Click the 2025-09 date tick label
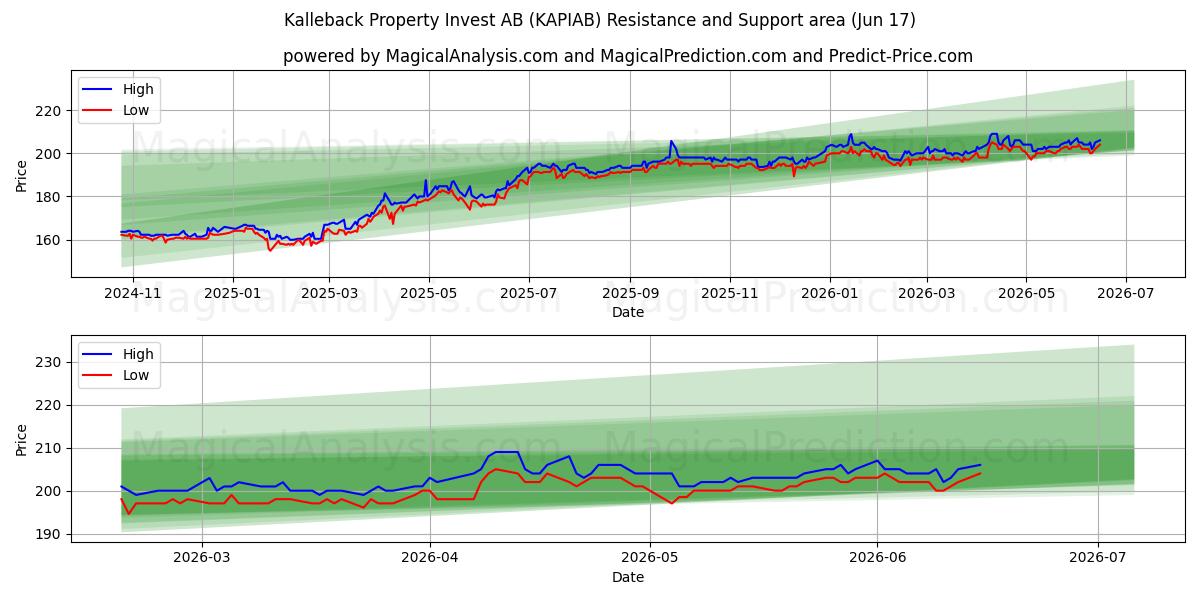 [x=630, y=294]
